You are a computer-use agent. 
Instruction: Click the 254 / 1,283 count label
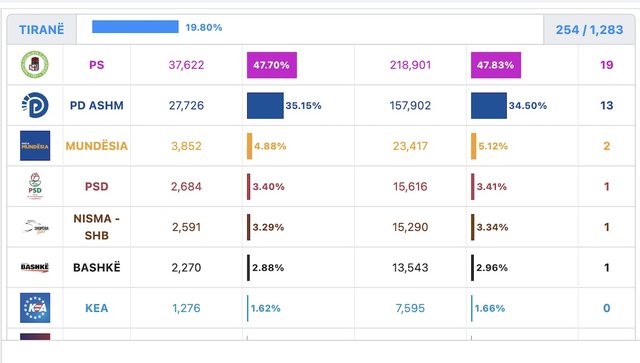tap(589, 29)
